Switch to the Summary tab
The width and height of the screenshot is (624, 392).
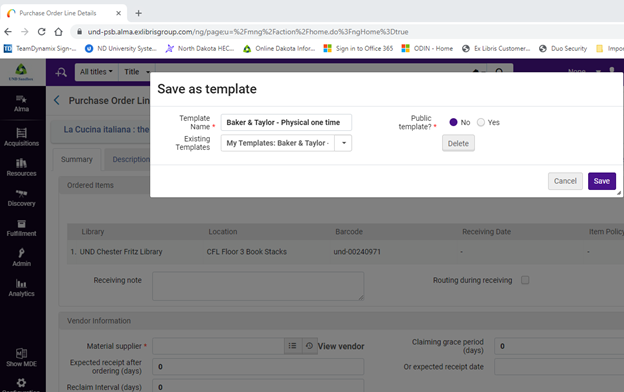point(77,159)
